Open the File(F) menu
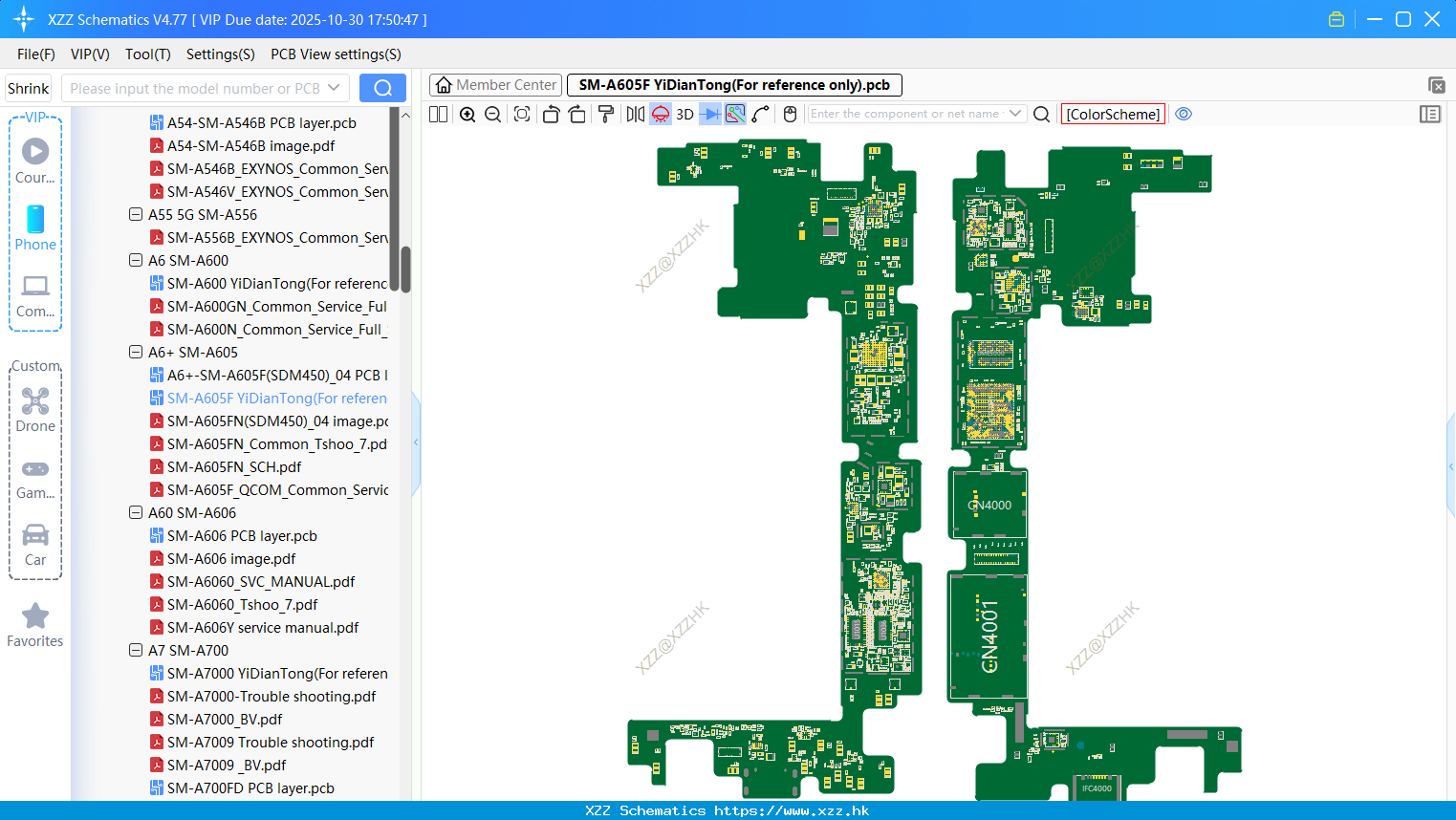 (36, 54)
